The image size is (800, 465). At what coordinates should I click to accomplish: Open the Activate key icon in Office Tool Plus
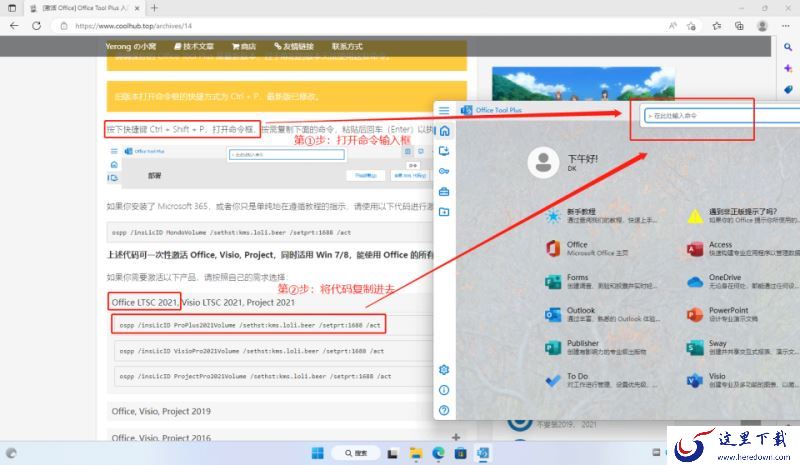tap(444, 171)
